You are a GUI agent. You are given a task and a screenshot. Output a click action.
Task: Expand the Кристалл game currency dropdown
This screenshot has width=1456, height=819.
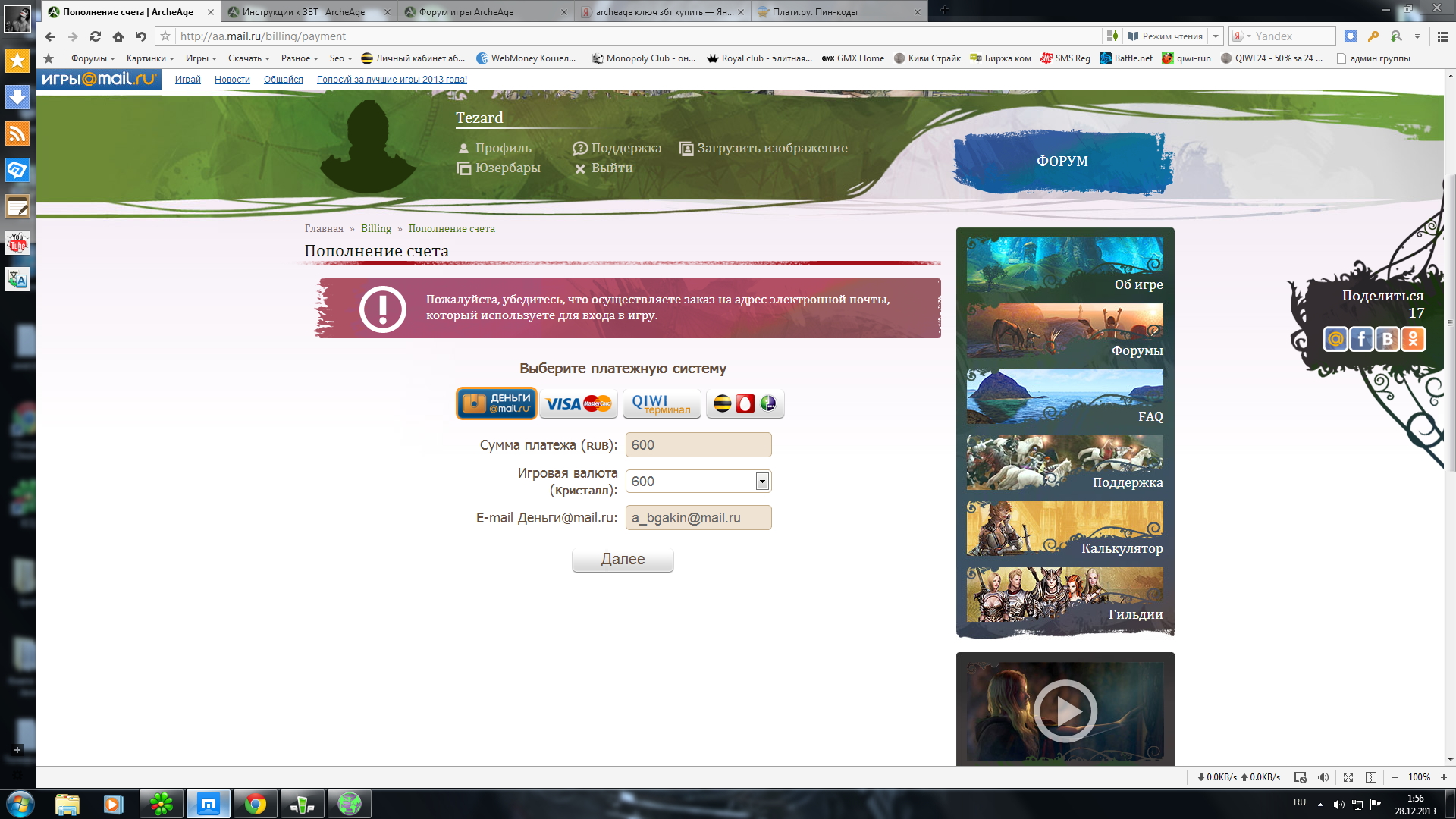762,482
